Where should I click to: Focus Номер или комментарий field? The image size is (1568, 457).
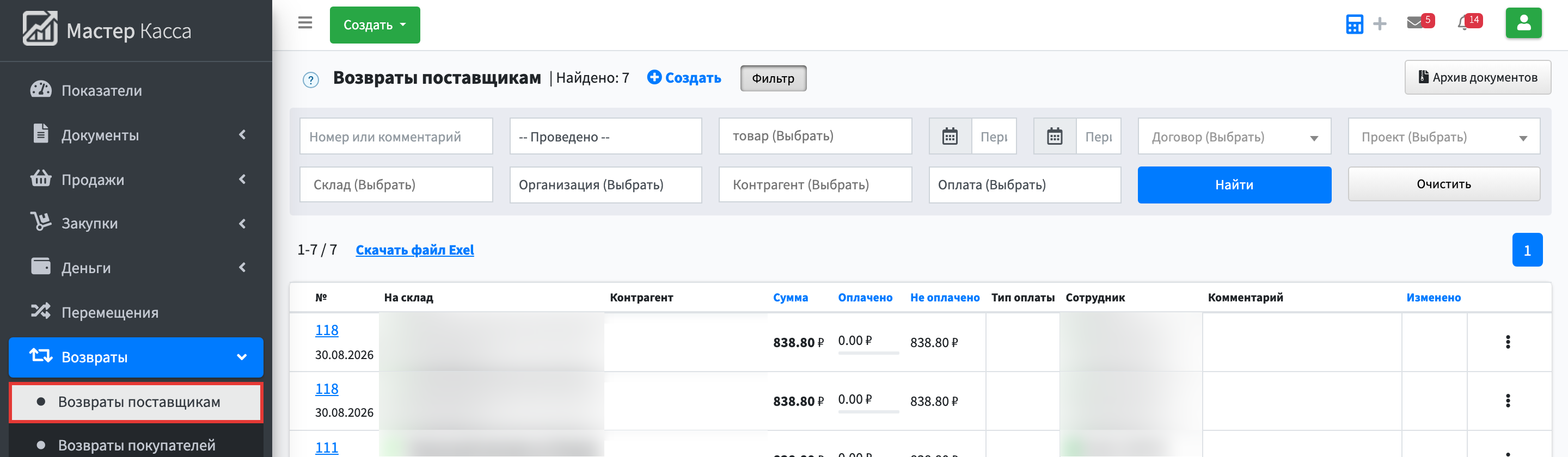396,137
